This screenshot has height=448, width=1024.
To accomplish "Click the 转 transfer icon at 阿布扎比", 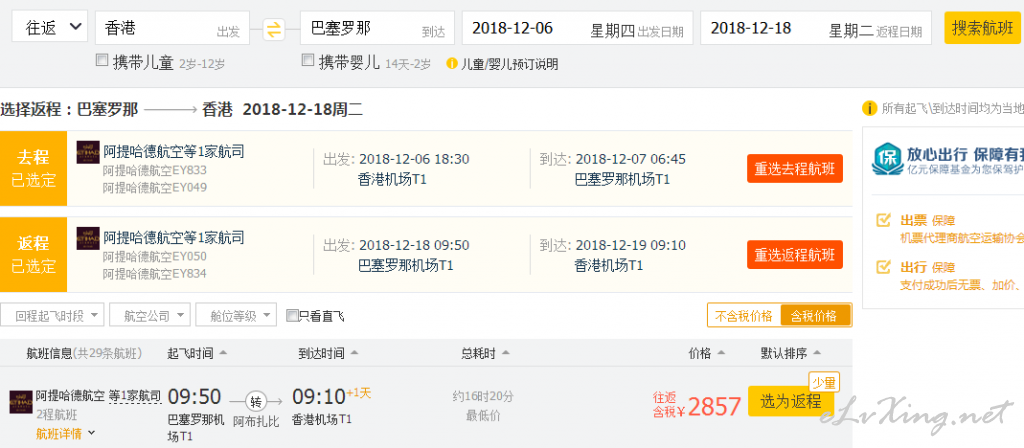I will [256, 401].
